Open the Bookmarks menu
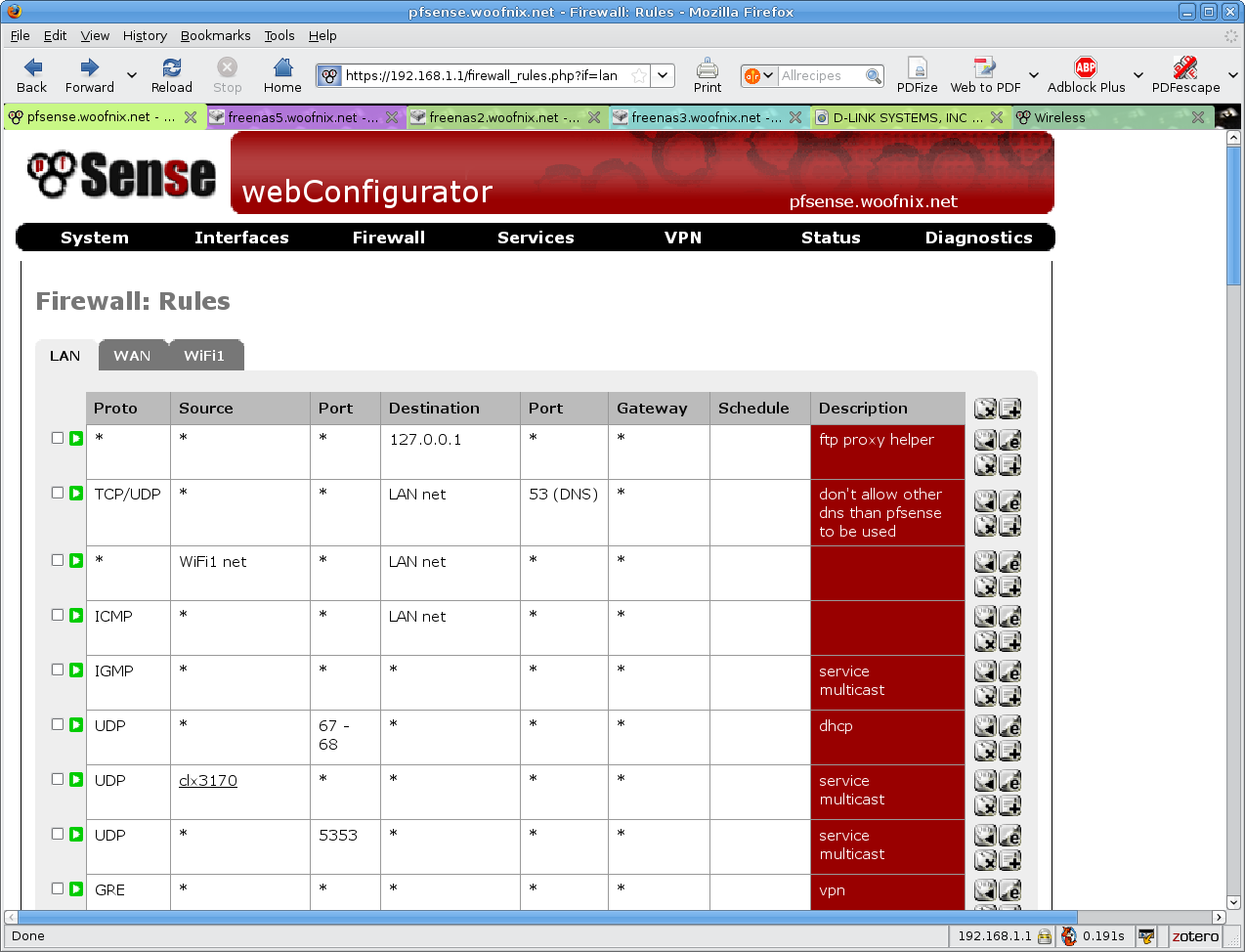Screen dimensions: 1245x952 coord(215,35)
